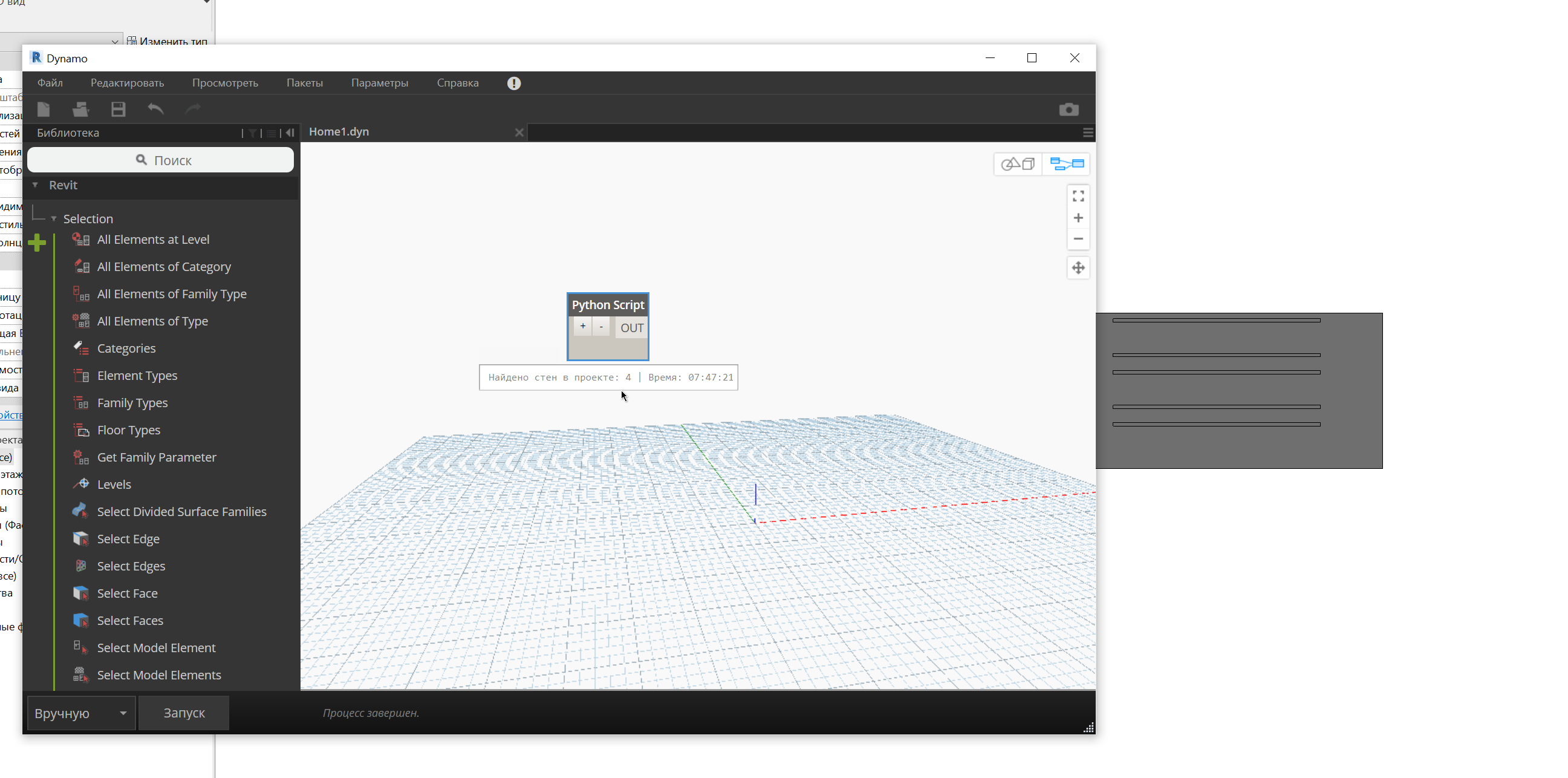The image size is (1568, 778).
Task: Click the Zoom to fit icon
Action: [1078, 196]
